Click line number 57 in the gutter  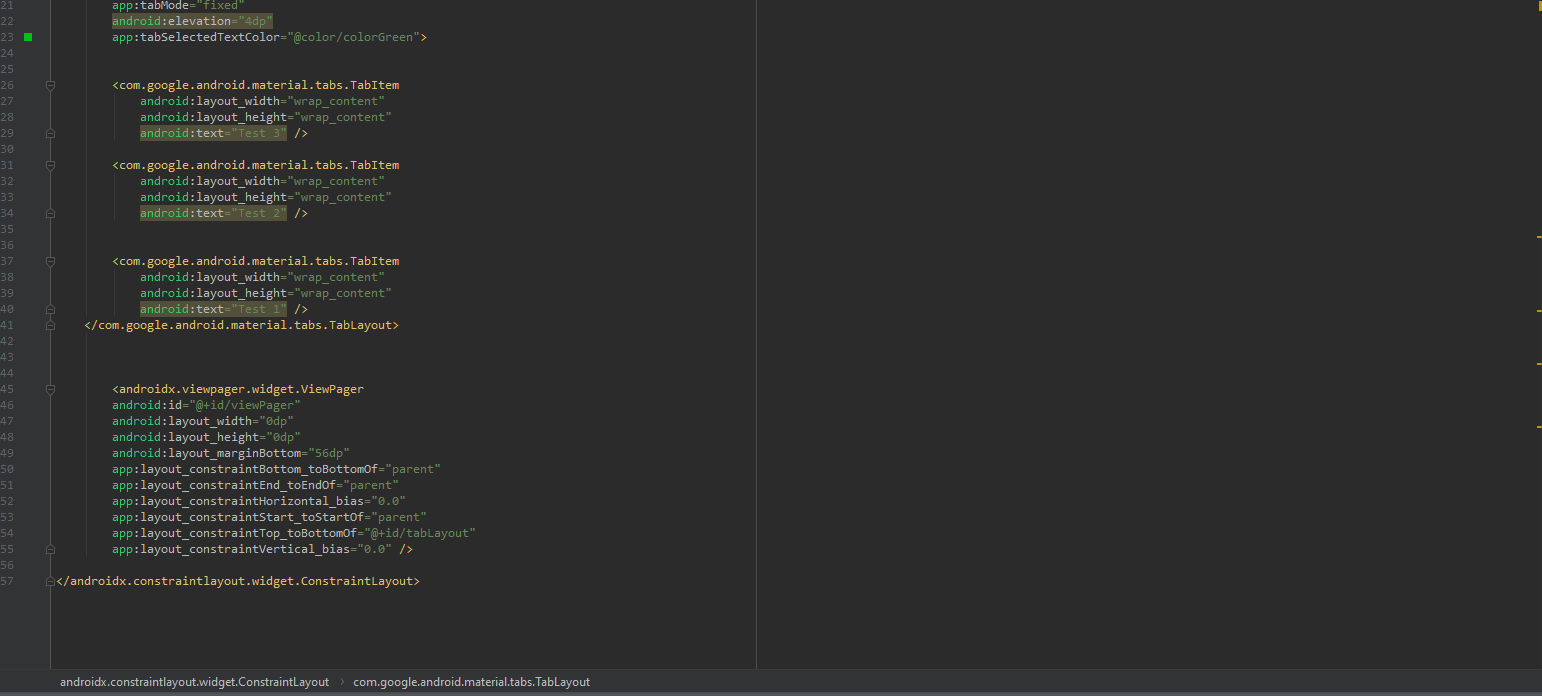tap(7, 581)
